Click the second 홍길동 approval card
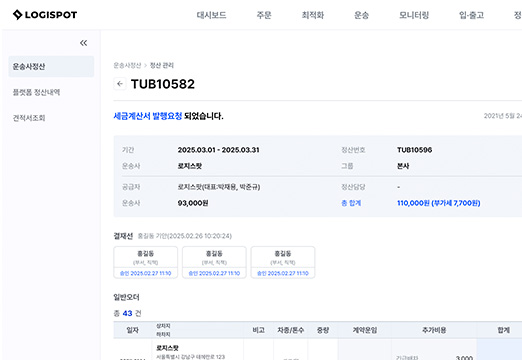Screen dimensions: 522x360 tap(214, 262)
